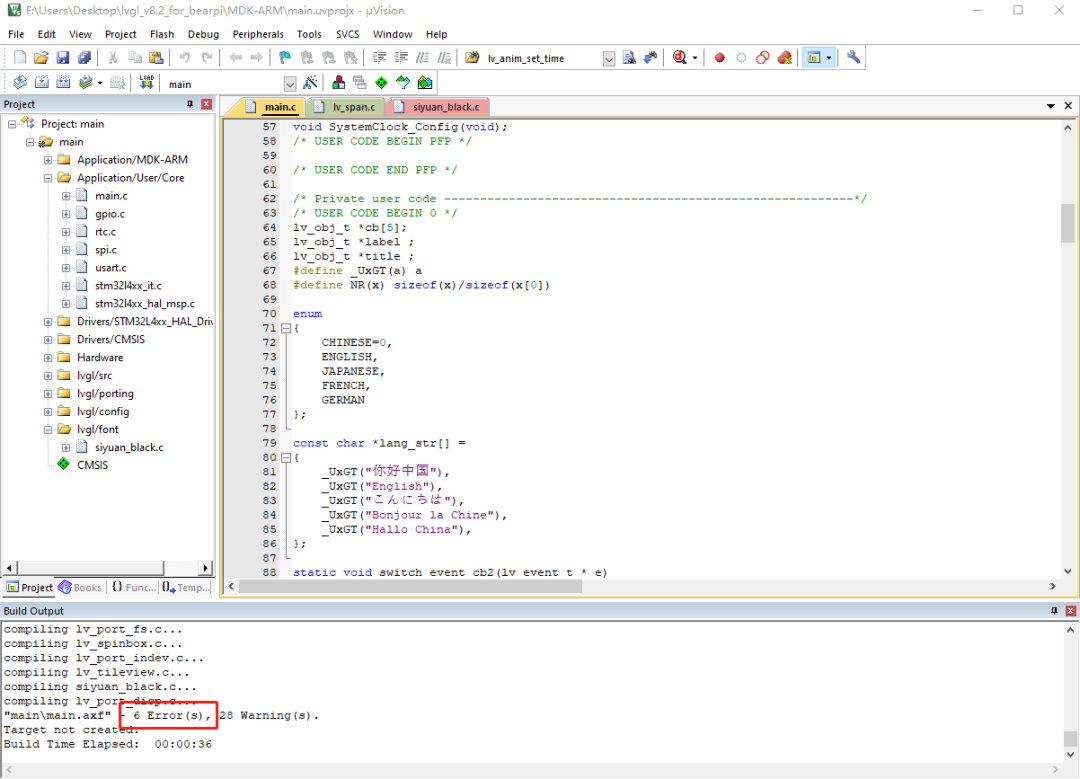Open the lv_anim_set_time find dropdown
Image resolution: width=1080 pixels, height=779 pixels.
[609, 59]
